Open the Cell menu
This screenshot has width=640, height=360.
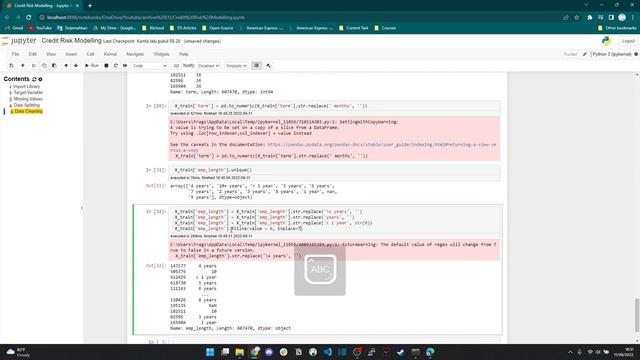(x=90, y=54)
